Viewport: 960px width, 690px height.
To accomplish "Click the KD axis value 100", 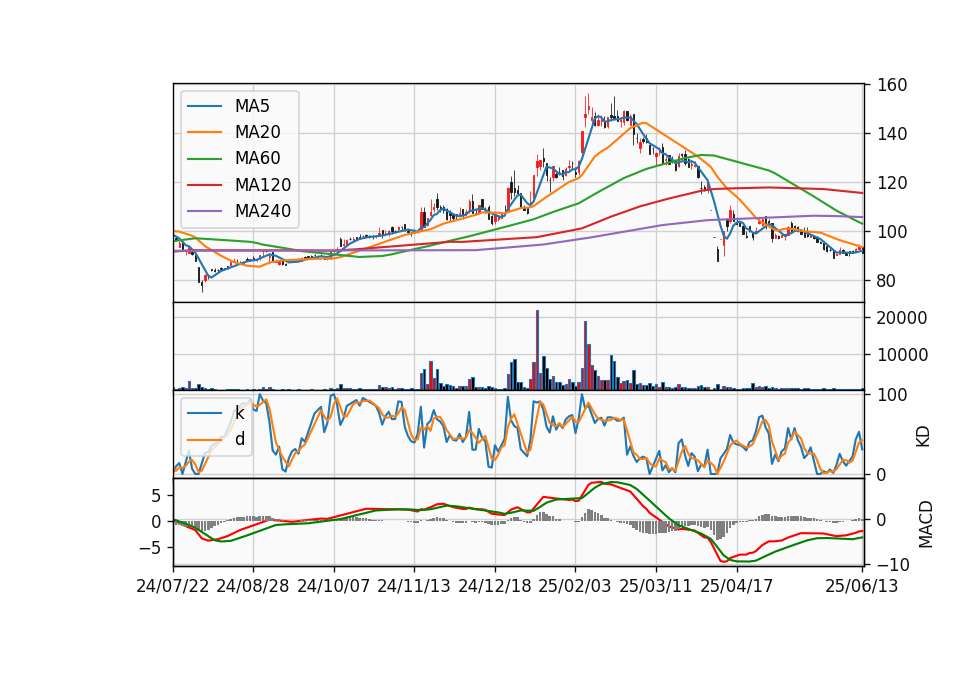I will [x=892, y=395].
